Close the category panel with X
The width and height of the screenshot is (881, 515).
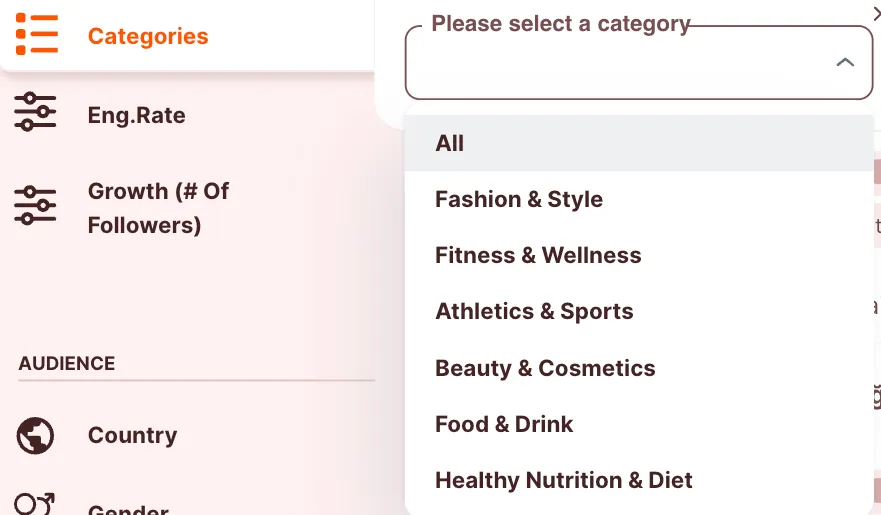[x=877, y=13]
